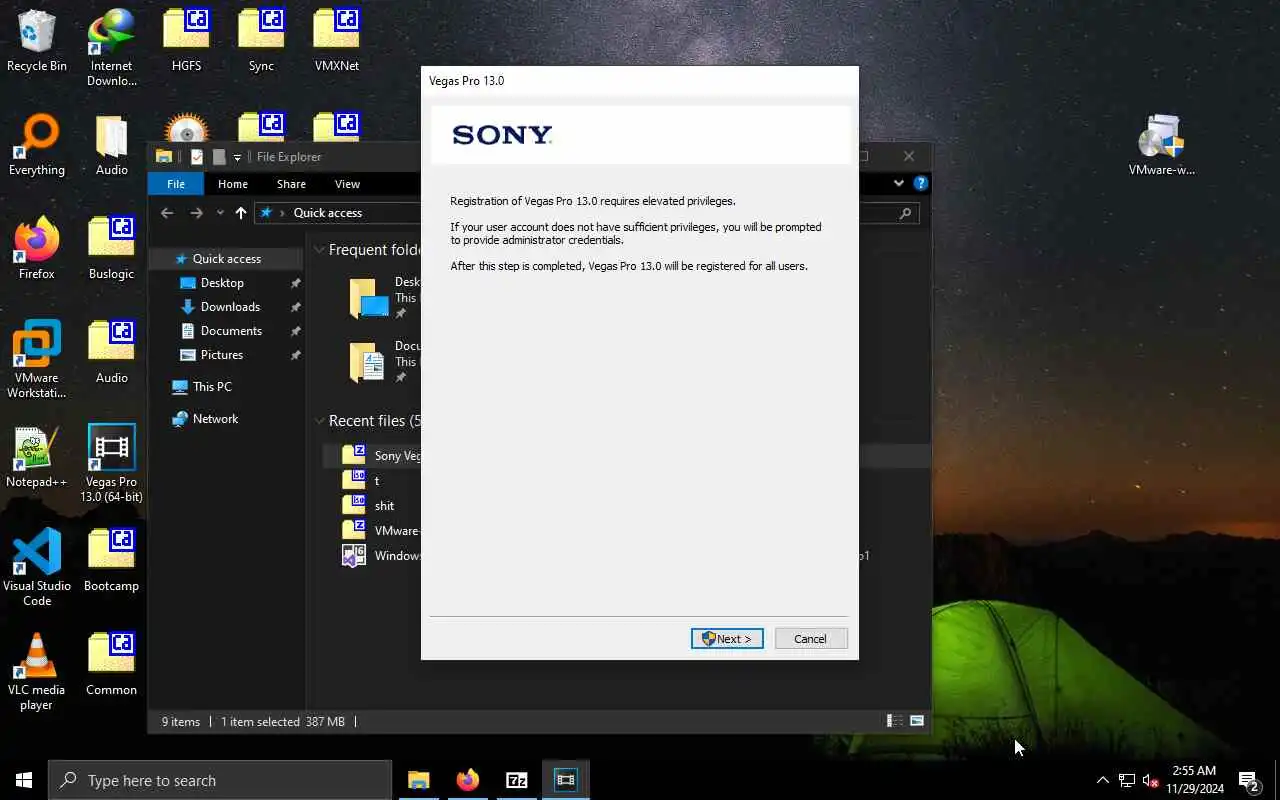Select HGFS folder on desktop
The image size is (1280, 800).
[x=186, y=41]
